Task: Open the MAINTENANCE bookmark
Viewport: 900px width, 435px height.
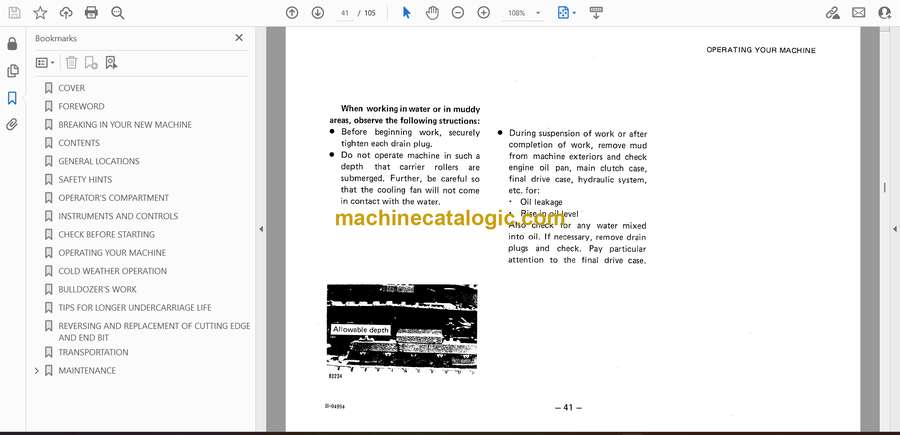Action: (87, 371)
